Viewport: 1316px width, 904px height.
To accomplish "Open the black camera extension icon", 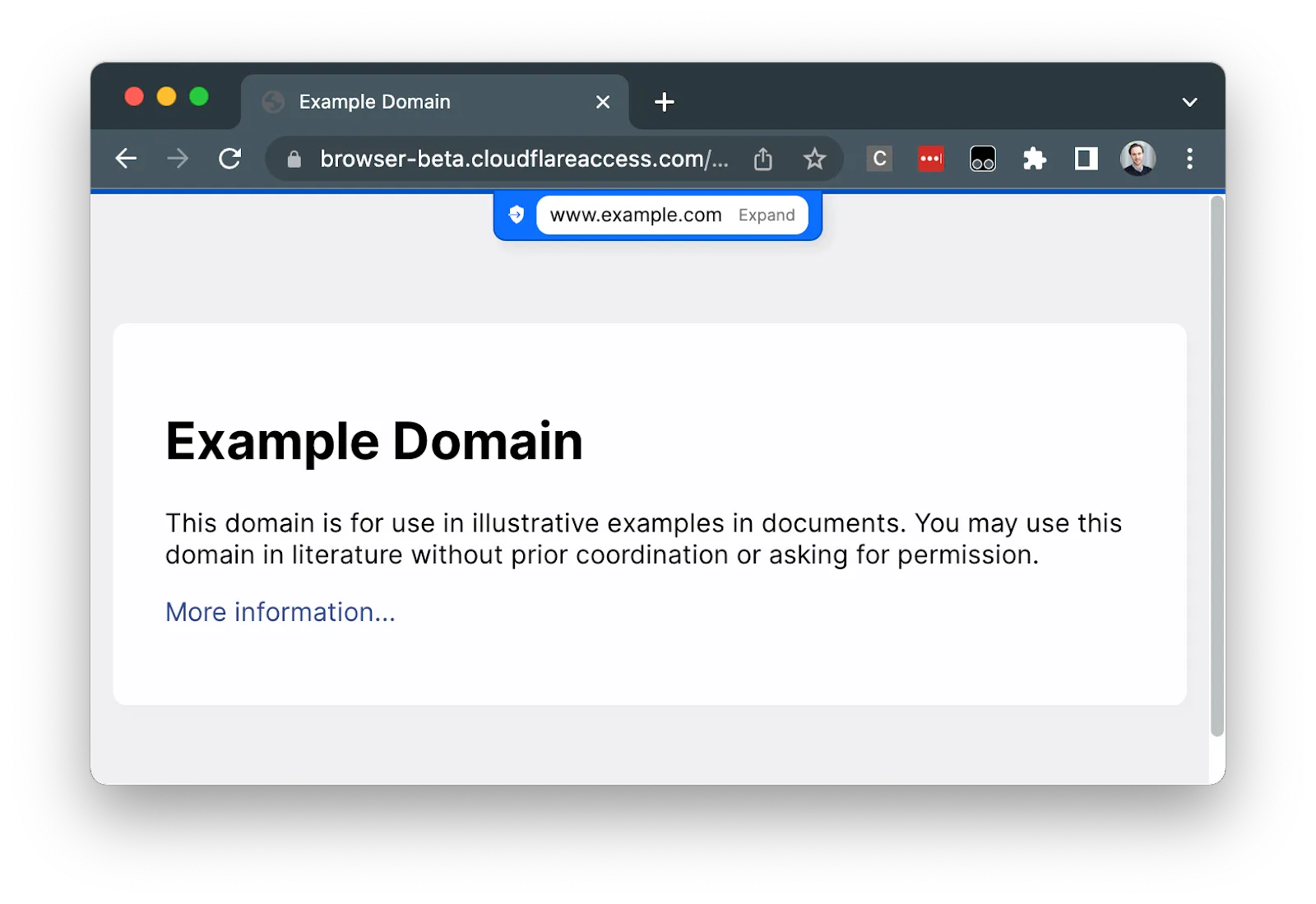I will [982, 159].
